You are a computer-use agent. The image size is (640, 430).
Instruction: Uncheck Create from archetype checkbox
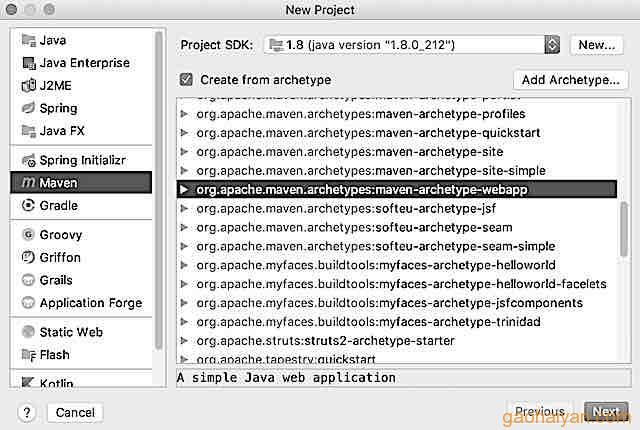pos(186,80)
